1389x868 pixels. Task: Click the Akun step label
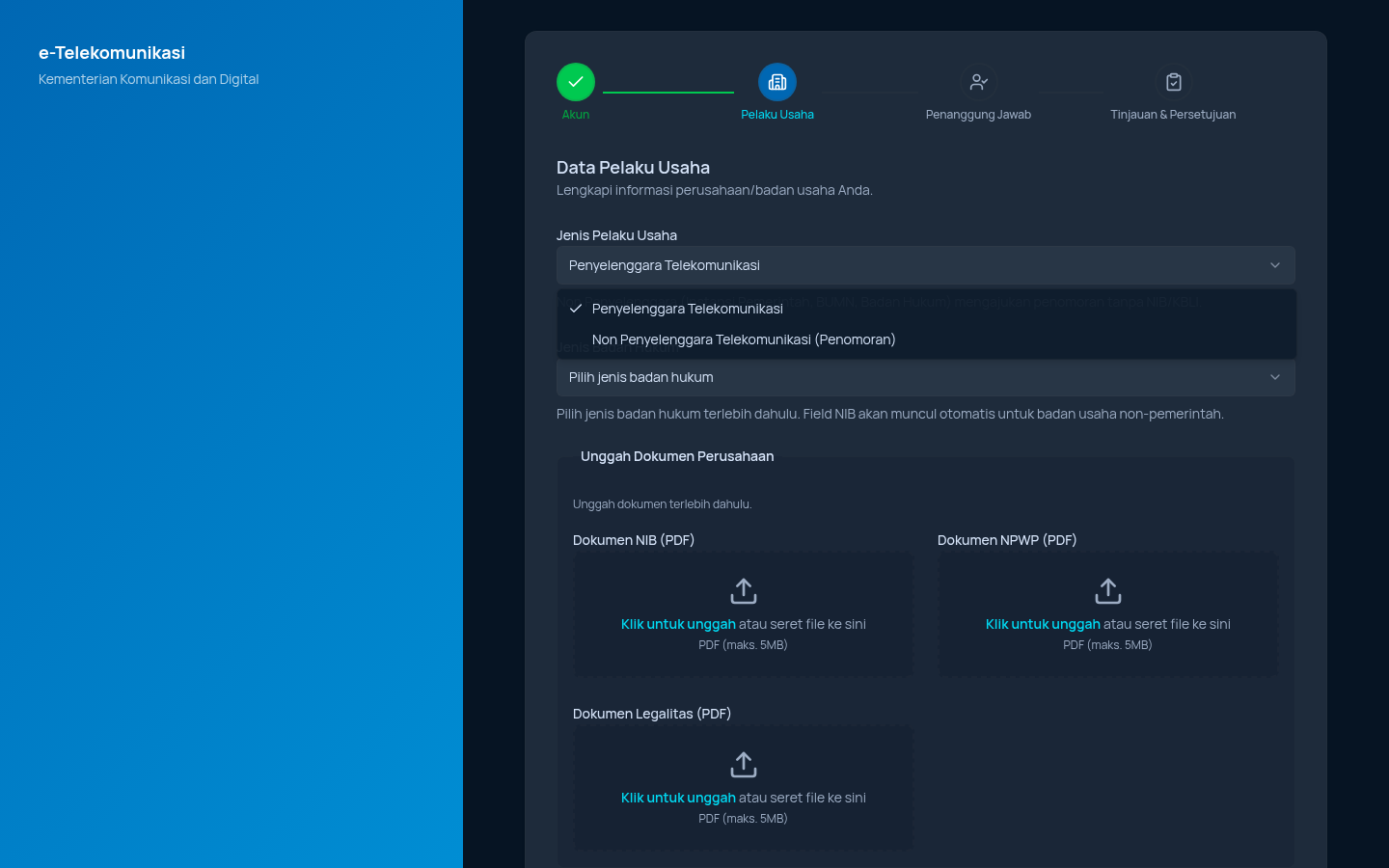(576, 115)
